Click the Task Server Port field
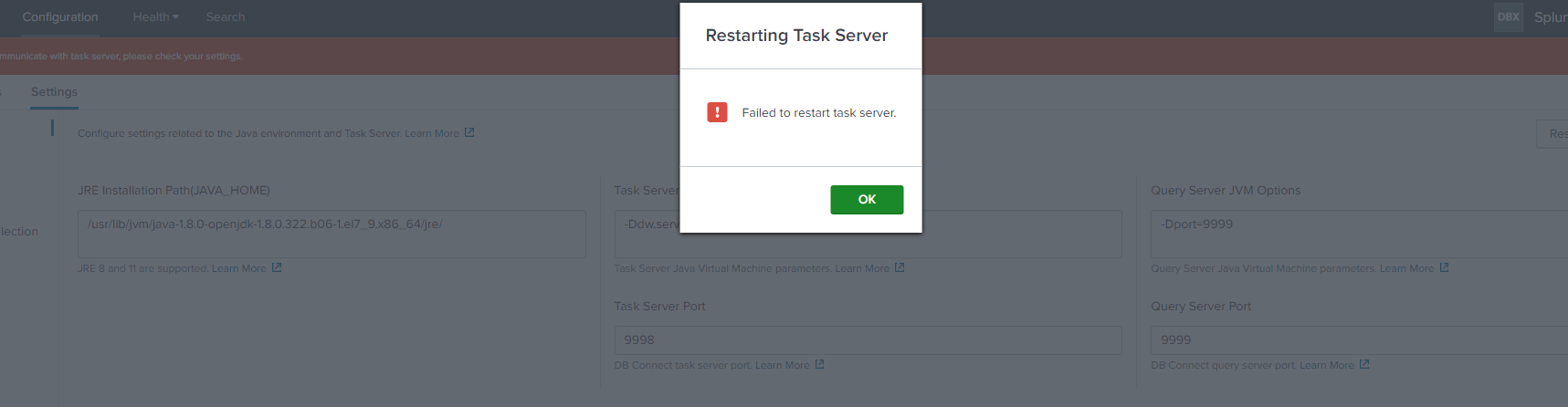Image resolution: width=1568 pixels, height=407 pixels. click(868, 340)
